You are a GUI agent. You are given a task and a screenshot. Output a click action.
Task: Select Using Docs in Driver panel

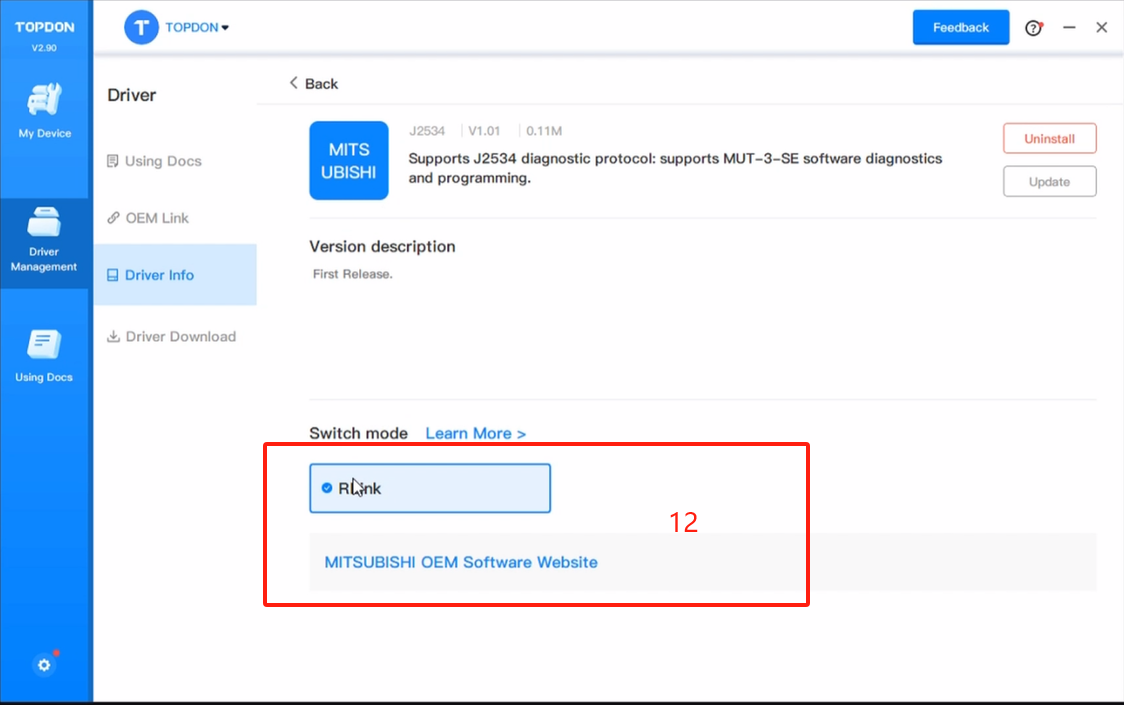pyautogui.click(x=163, y=161)
